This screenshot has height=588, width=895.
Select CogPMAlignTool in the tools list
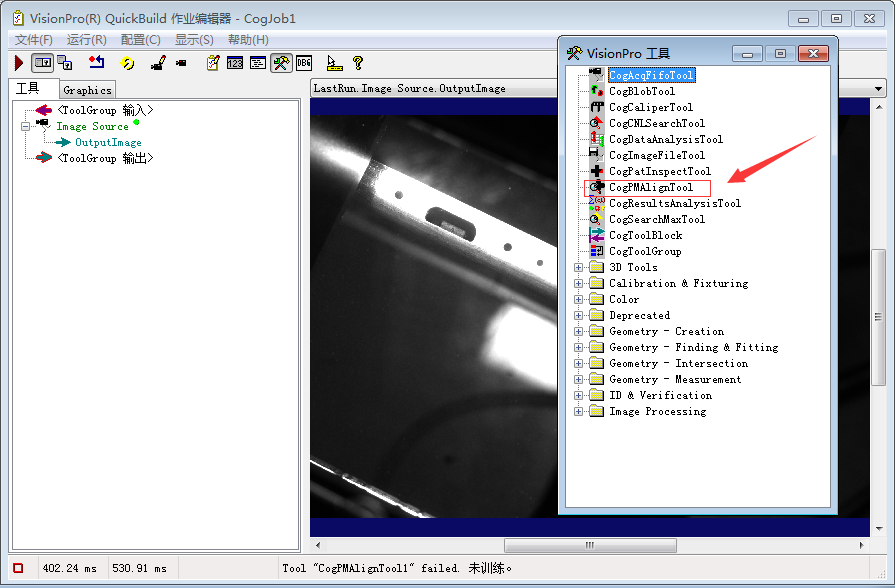coord(650,187)
